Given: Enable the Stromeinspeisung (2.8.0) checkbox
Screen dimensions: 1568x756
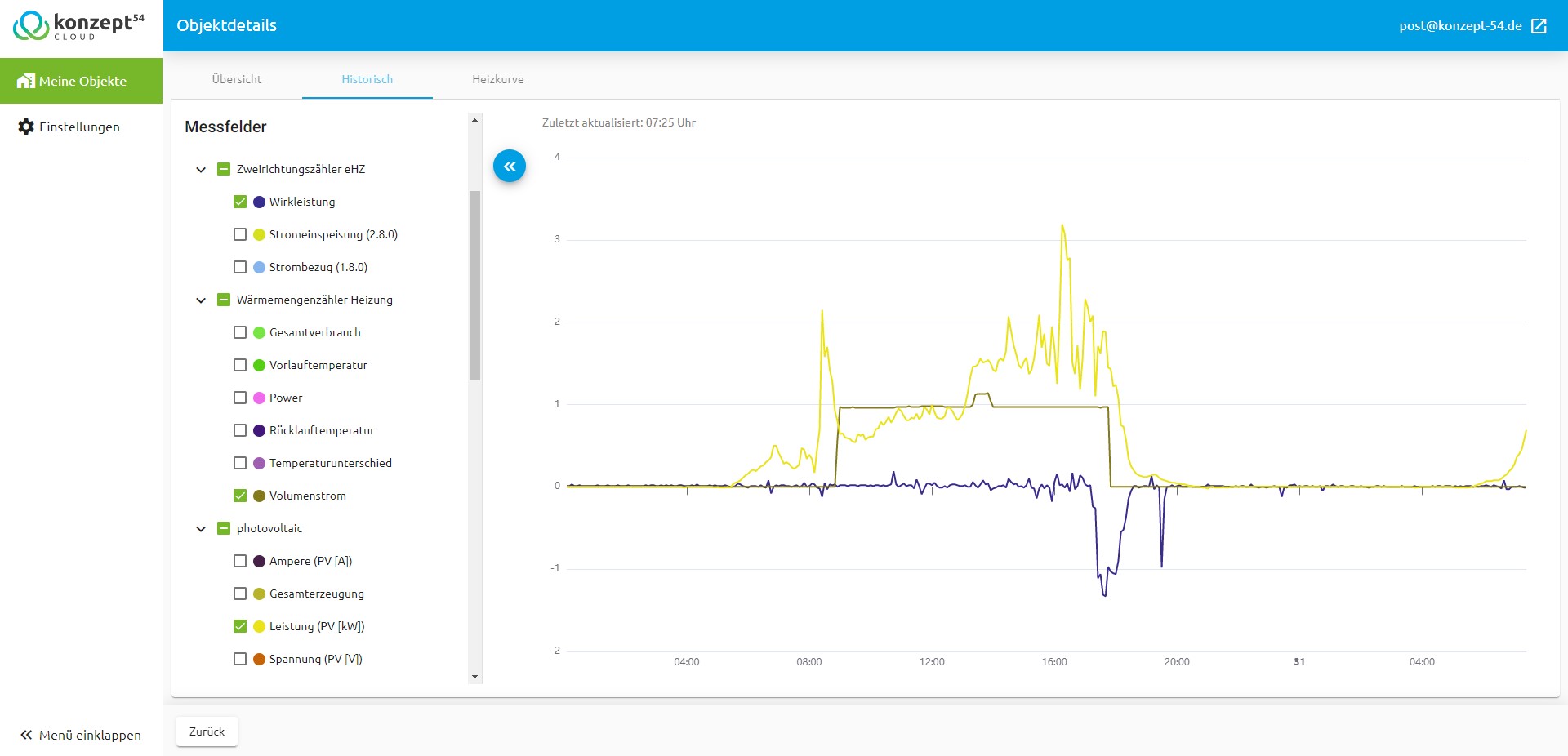Looking at the screenshot, I should click(240, 234).
